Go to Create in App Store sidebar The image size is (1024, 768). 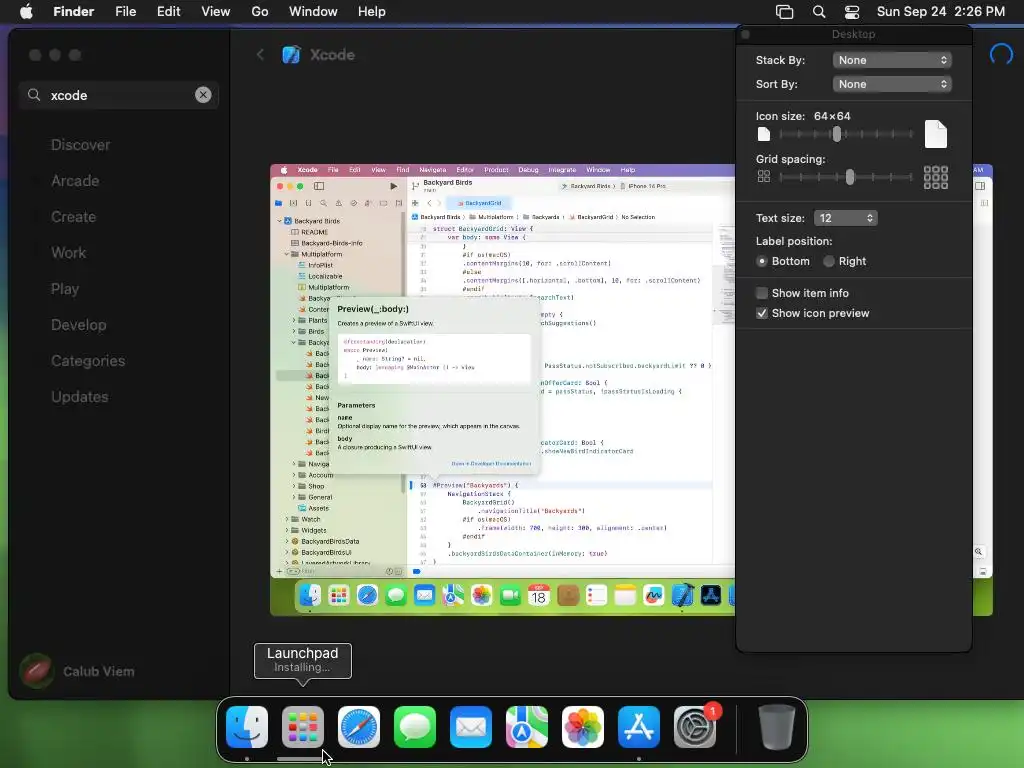click(x=73, y=217)
